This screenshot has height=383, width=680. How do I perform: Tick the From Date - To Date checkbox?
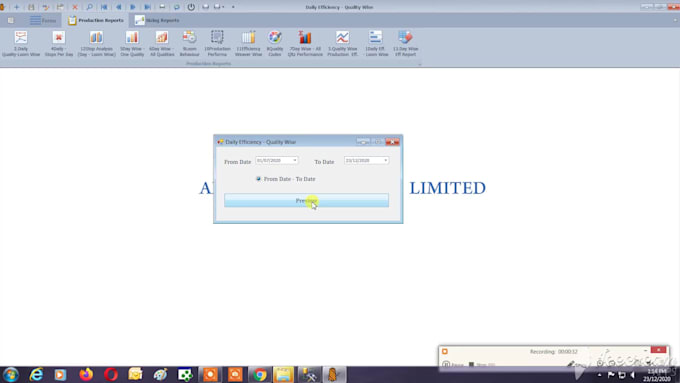(258, 179)
